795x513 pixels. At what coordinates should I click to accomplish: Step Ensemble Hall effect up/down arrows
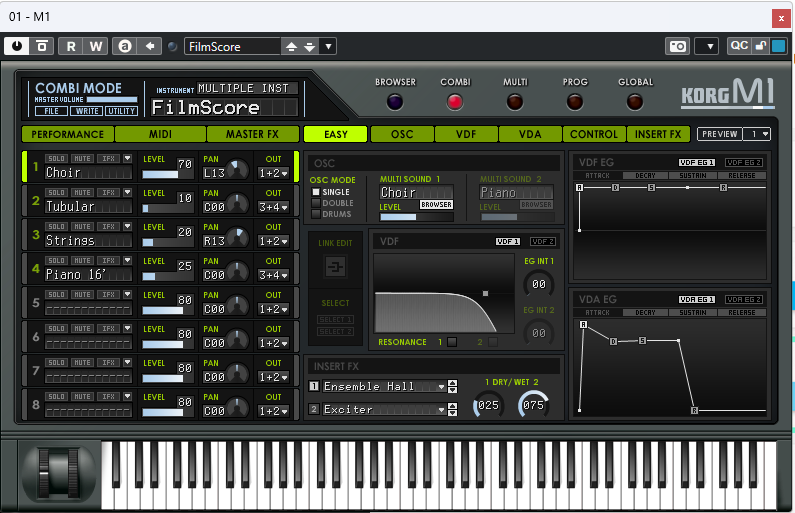click(452, 387)
